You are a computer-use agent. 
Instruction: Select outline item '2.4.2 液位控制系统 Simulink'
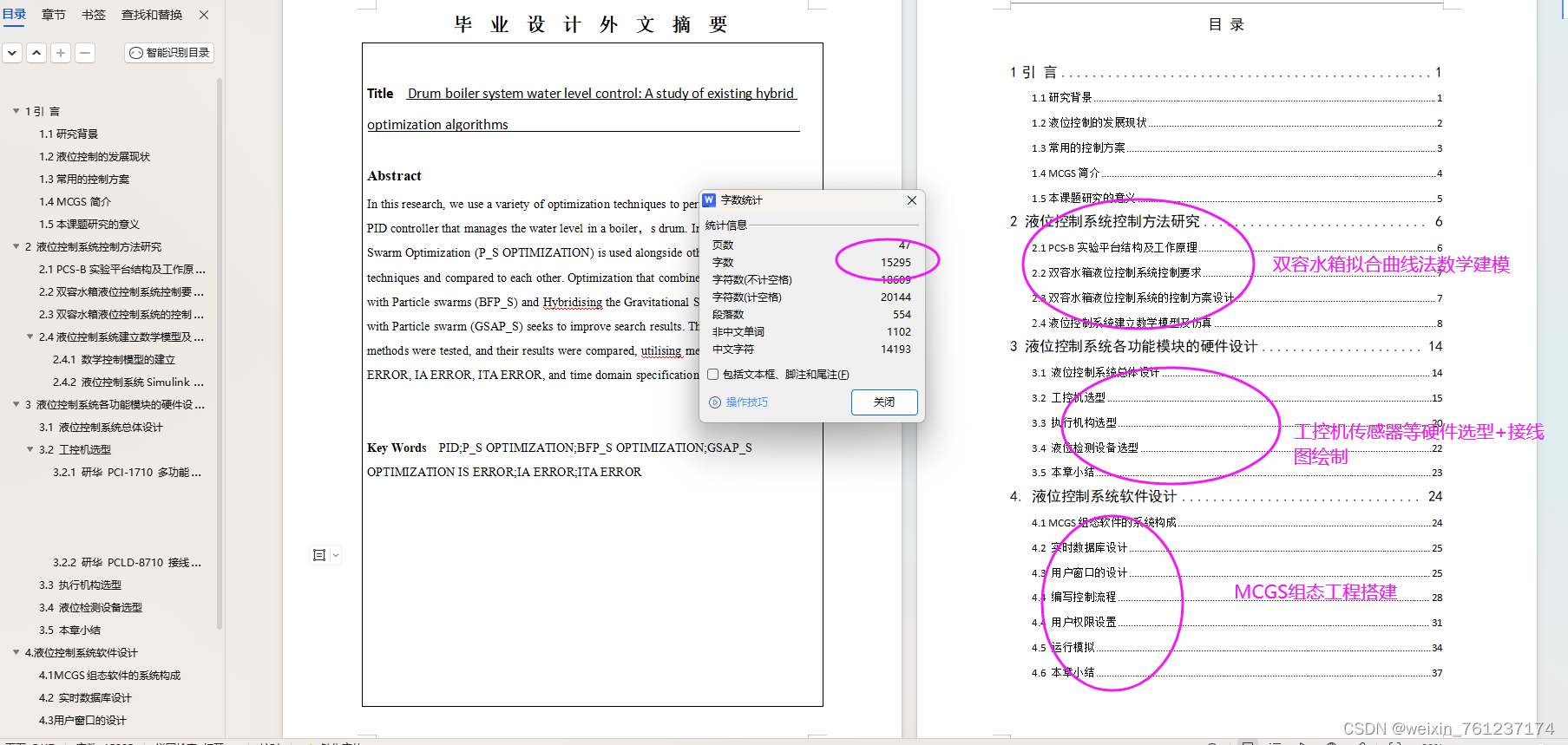[x=128, y=382]
